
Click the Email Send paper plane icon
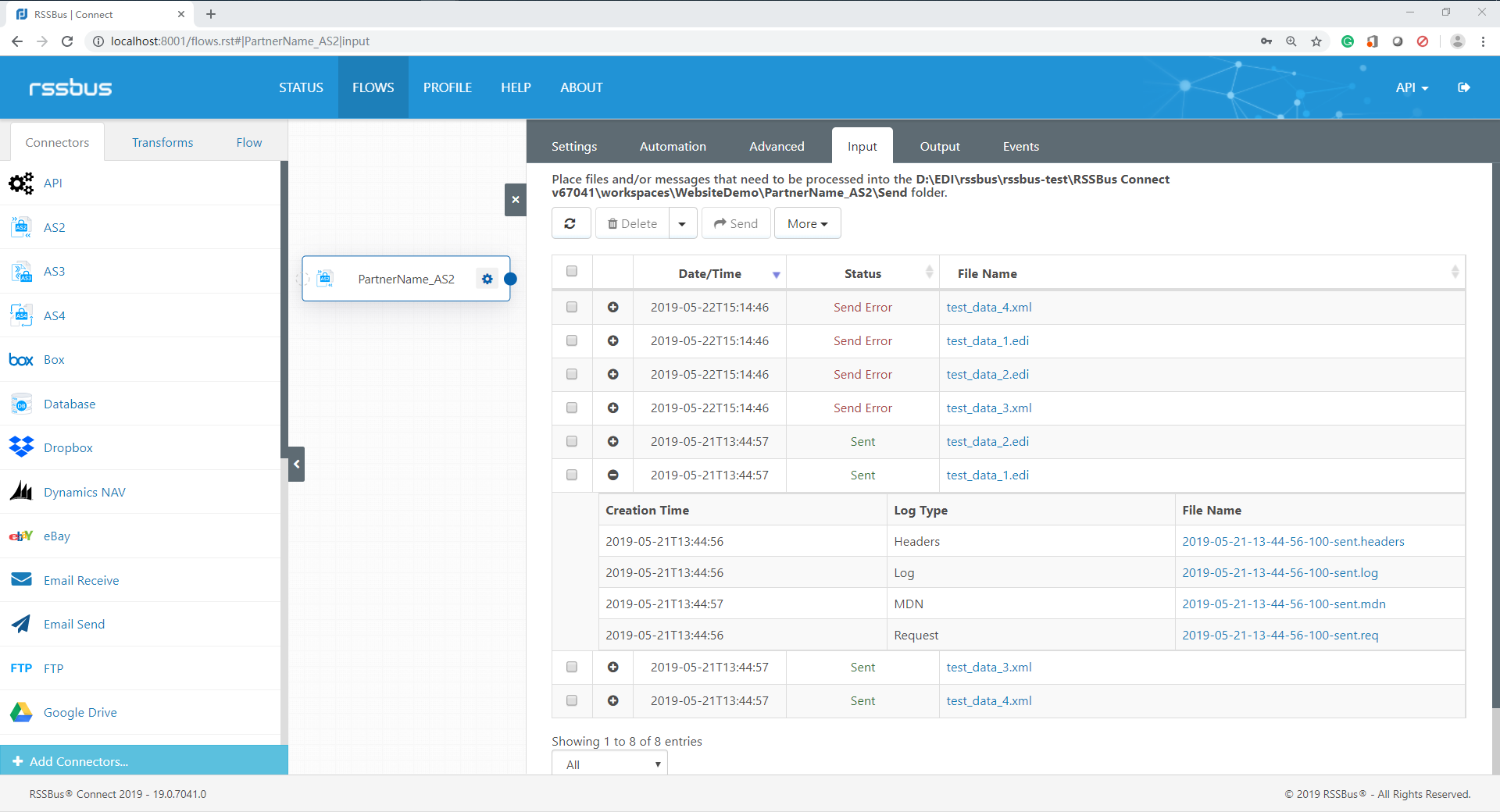[x=21, y=624]
